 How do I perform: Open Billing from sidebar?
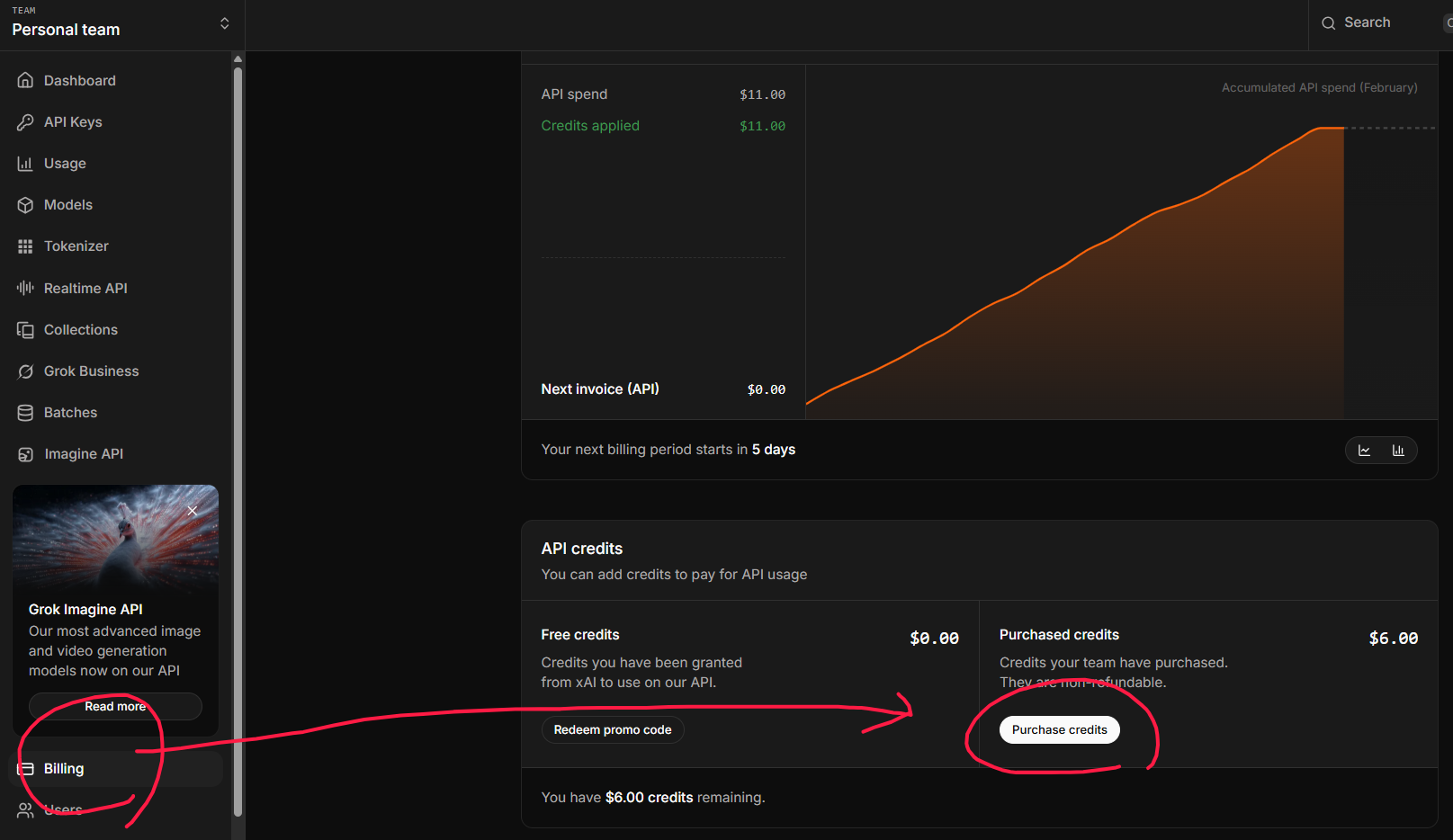coord(115,769)
